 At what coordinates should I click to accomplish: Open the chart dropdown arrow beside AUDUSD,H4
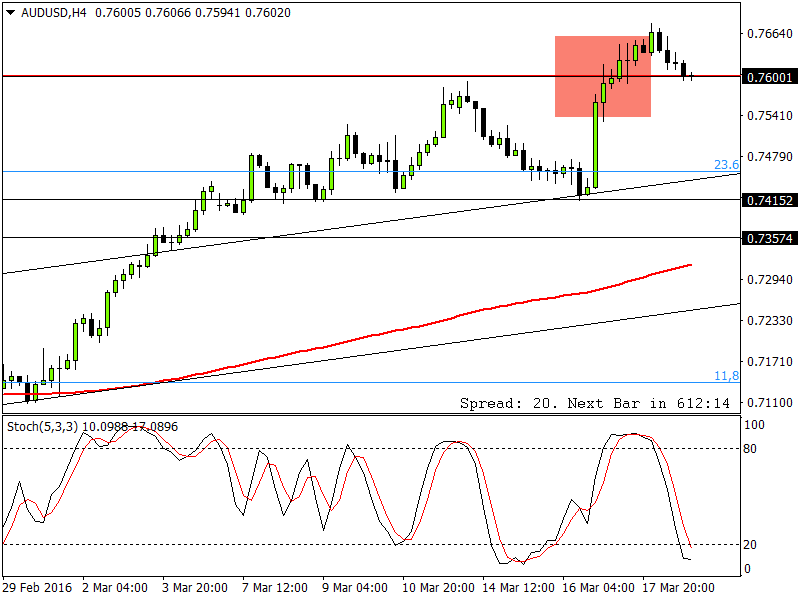click(11, 13)
